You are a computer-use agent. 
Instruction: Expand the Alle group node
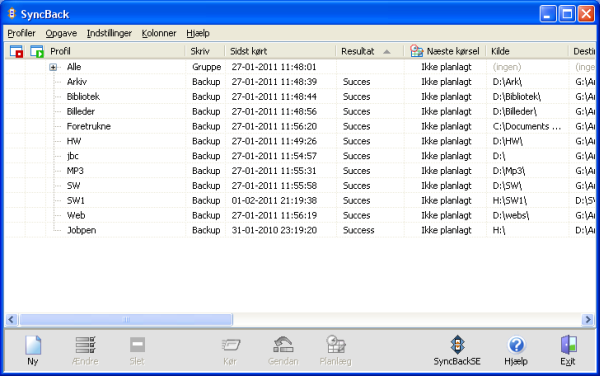point(53,67)
